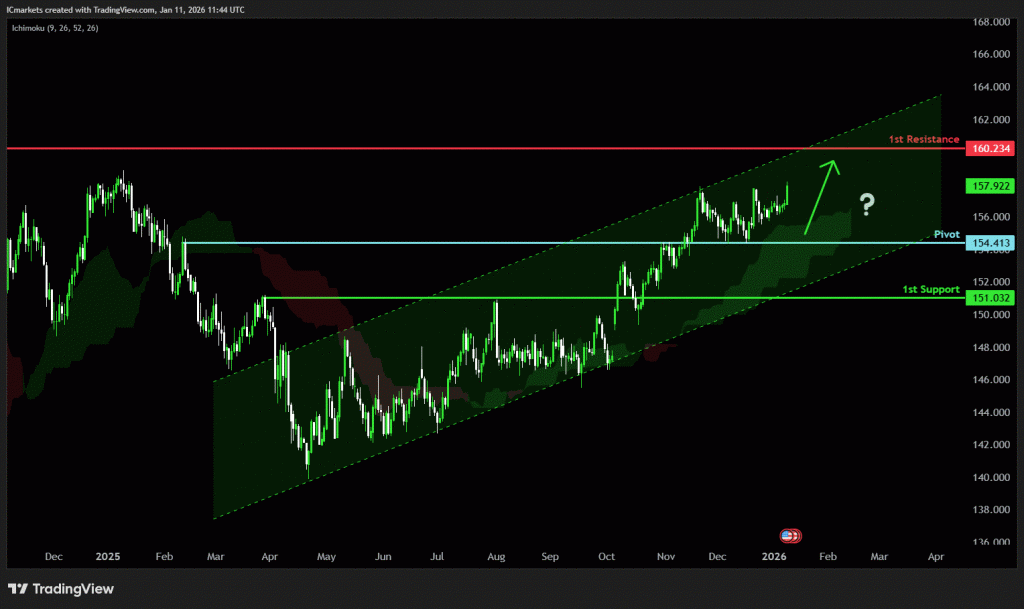The width and height of the screenshot is (1024, 609).
Task: Open the Ichimoku (9, 26, 52, 26) indicator label
Action: pyautogui.click(x=56, y=27)
